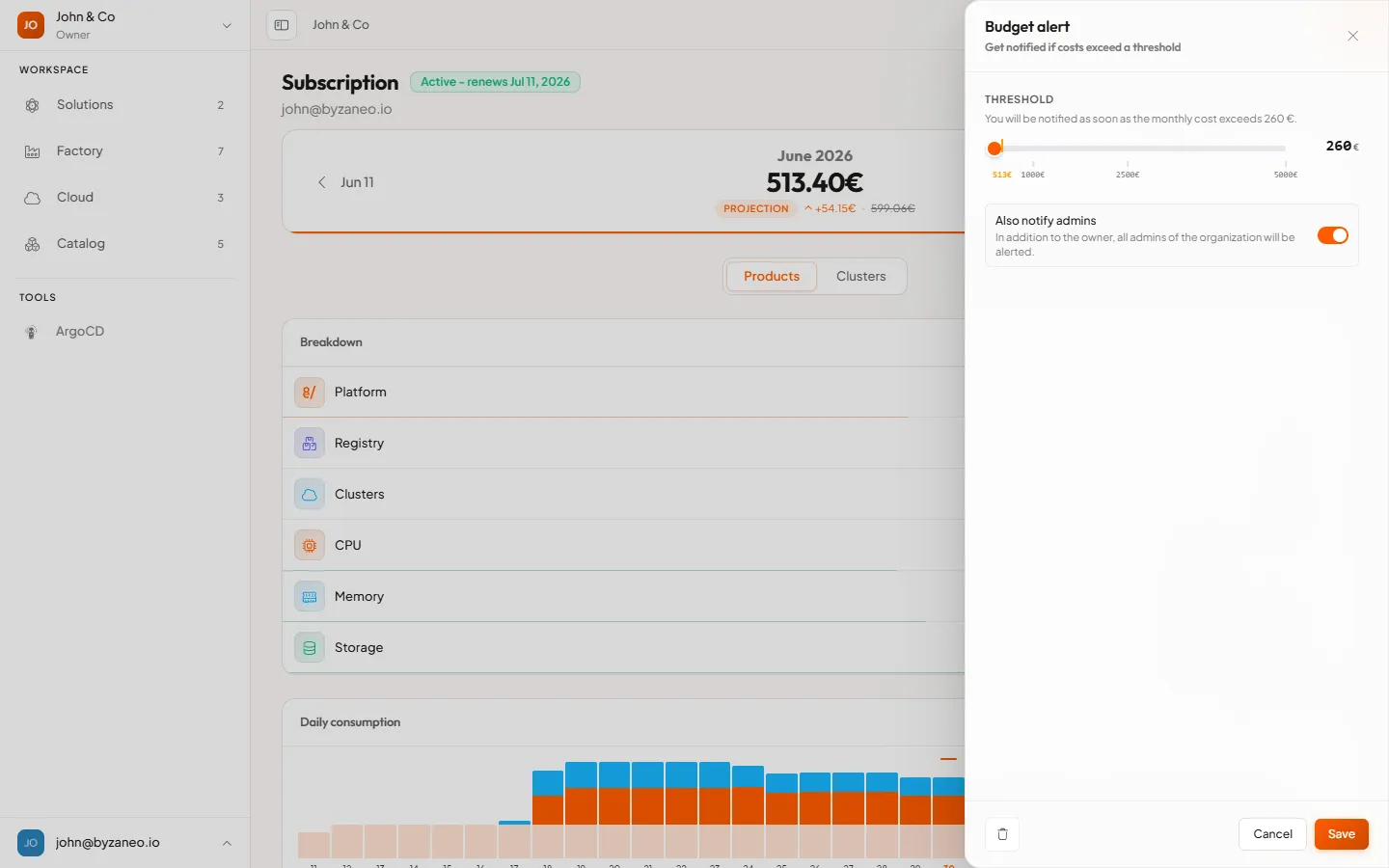Open Solutions in the workspace menu
Viewport: 1389px width, 868px height.
click(x=125, y=105)
